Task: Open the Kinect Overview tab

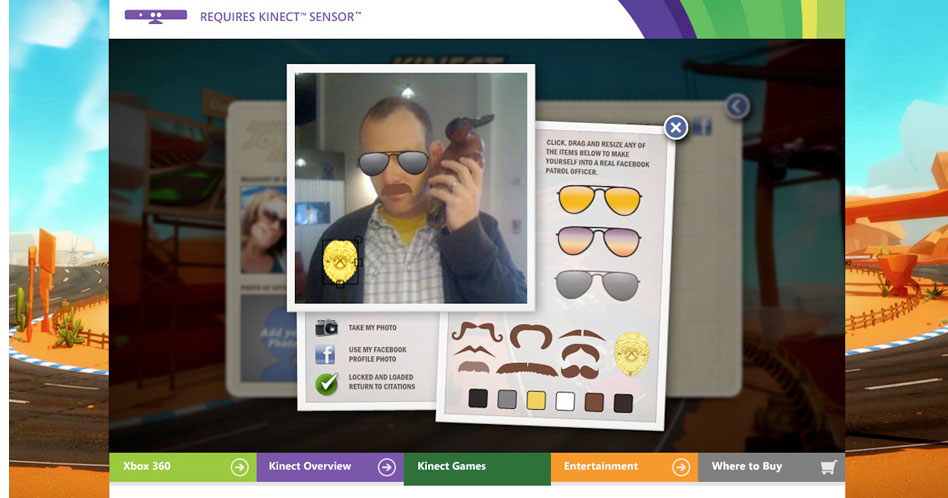Action: (x=330, y=467)
